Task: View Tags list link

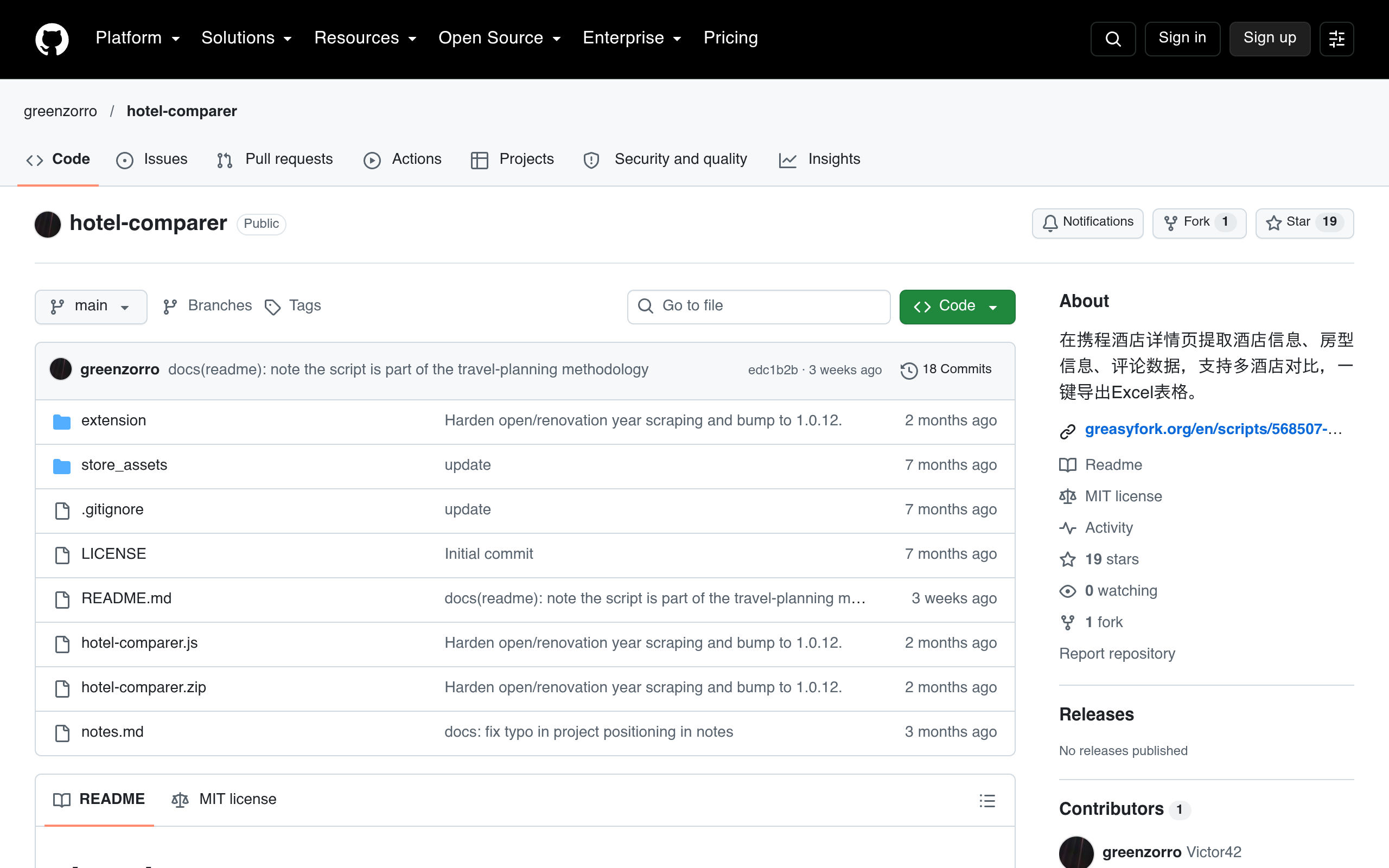Action: 294,306
